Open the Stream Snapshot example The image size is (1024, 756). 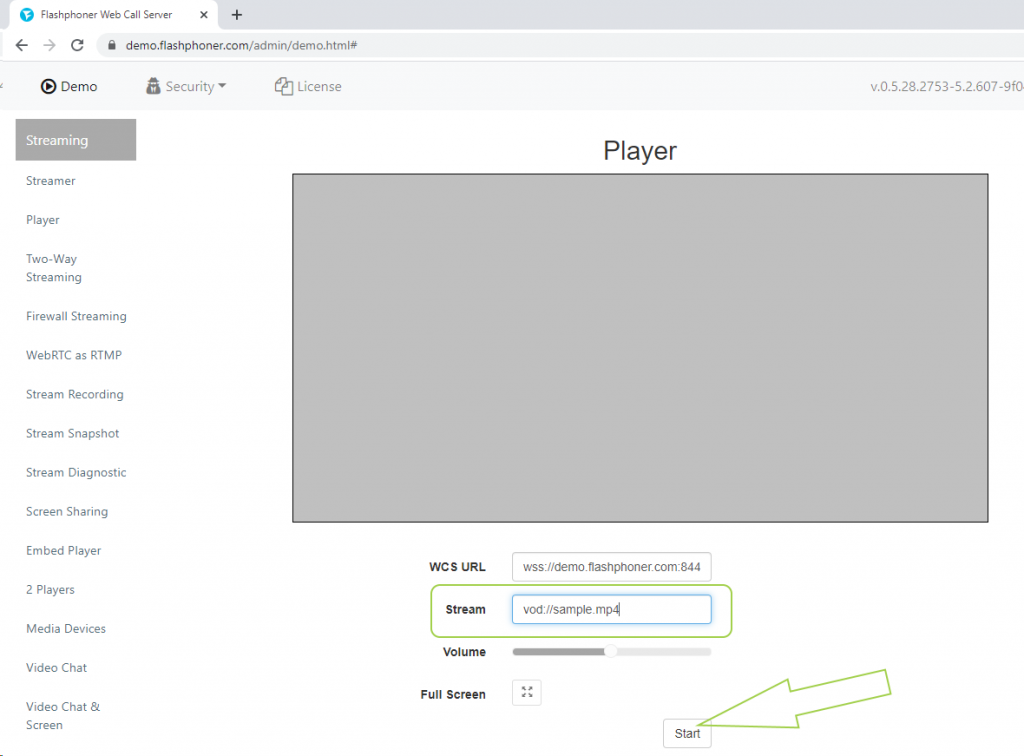coord(72,433)
